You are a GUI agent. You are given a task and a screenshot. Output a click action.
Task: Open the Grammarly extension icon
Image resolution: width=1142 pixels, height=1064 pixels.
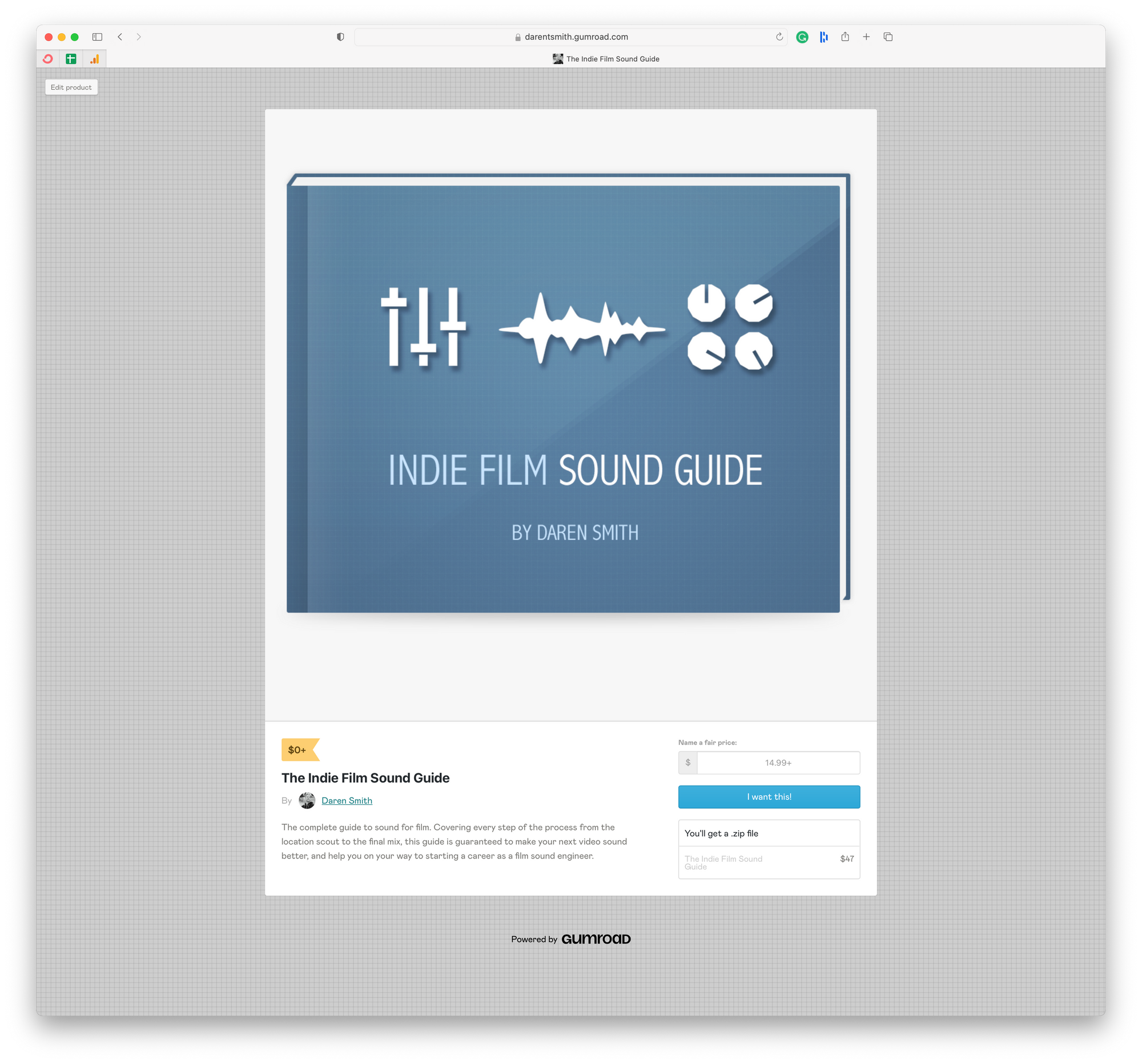802,37
